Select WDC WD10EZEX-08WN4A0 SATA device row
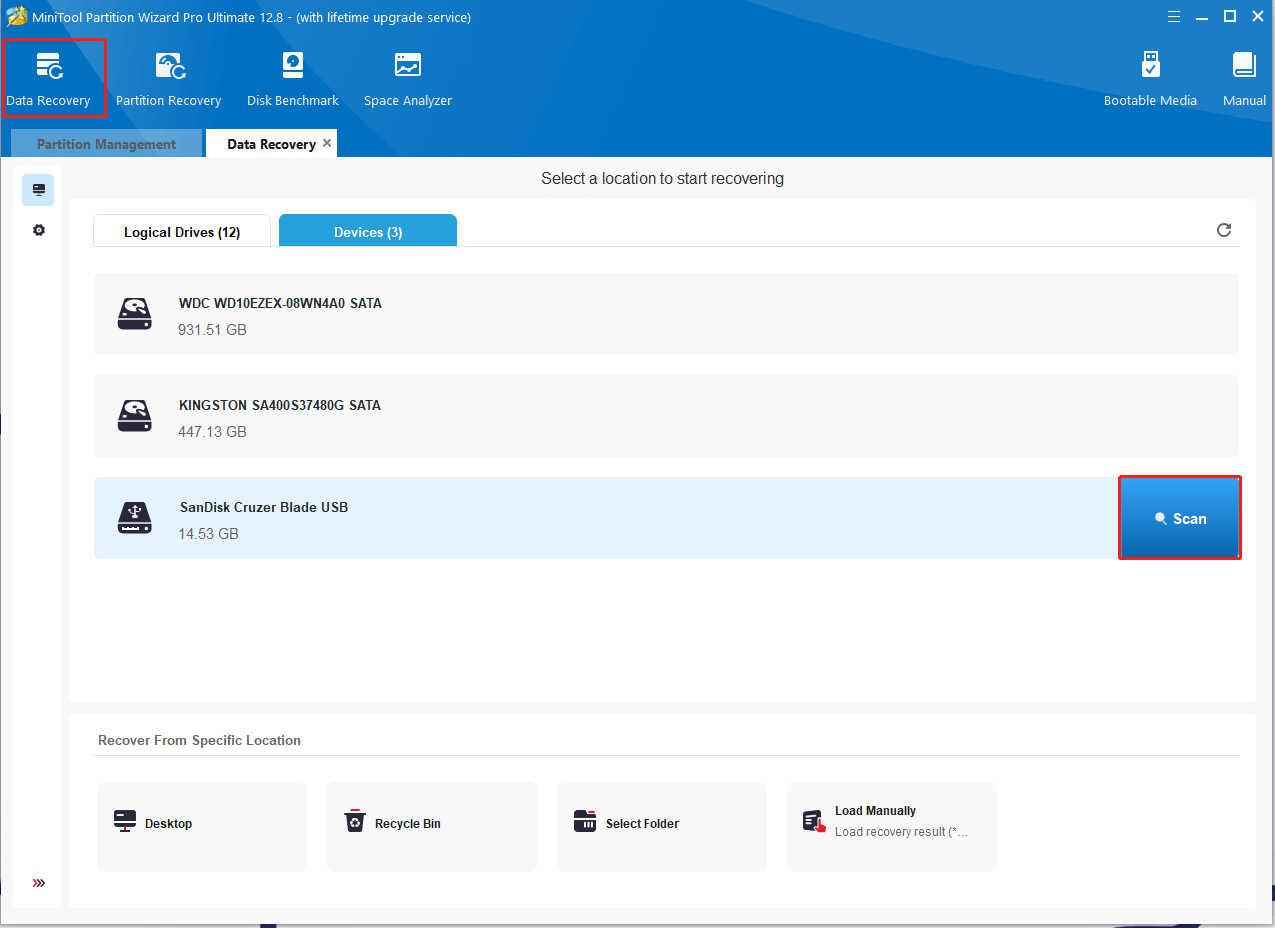The width and height of the screenshot is (1275, 928). click(x=666, y=314)
